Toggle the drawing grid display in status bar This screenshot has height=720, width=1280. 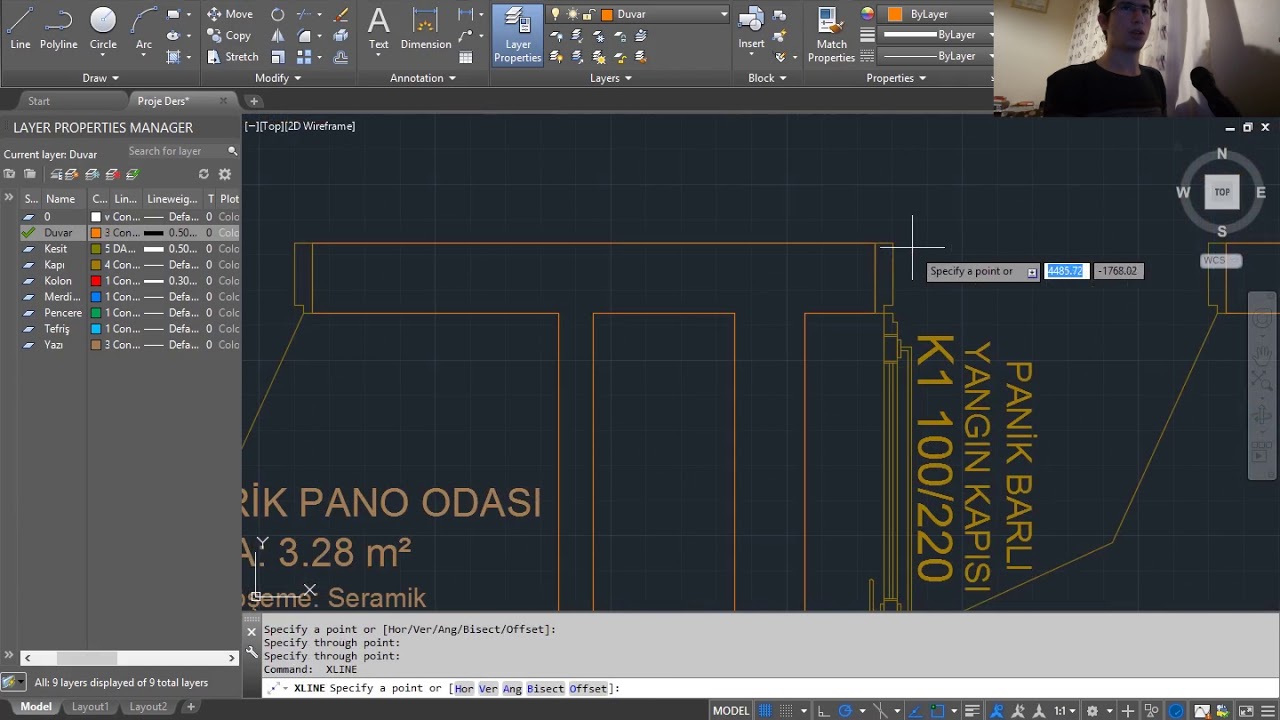(766, 711)
